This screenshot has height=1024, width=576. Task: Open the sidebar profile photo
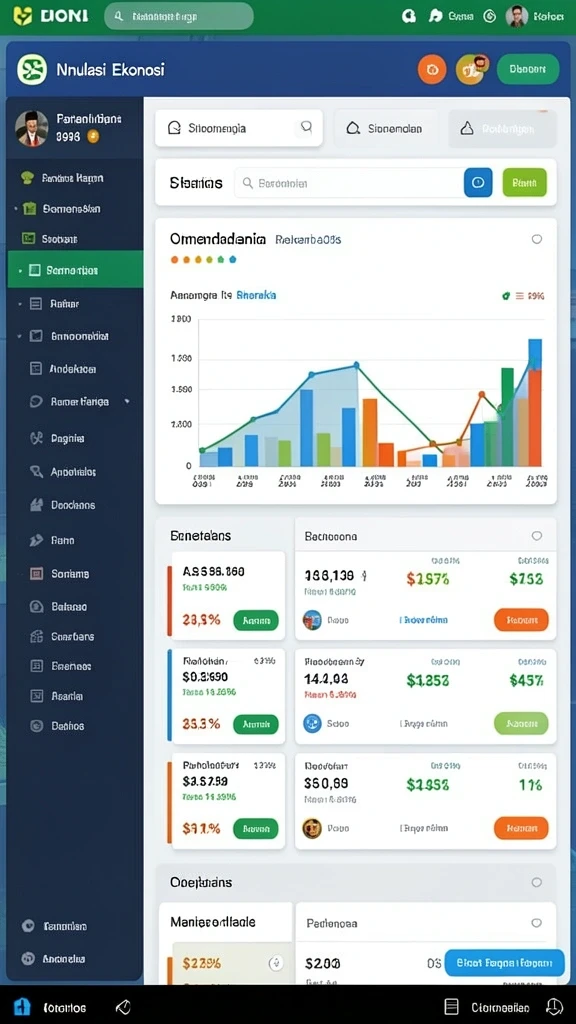pos(31,128)
